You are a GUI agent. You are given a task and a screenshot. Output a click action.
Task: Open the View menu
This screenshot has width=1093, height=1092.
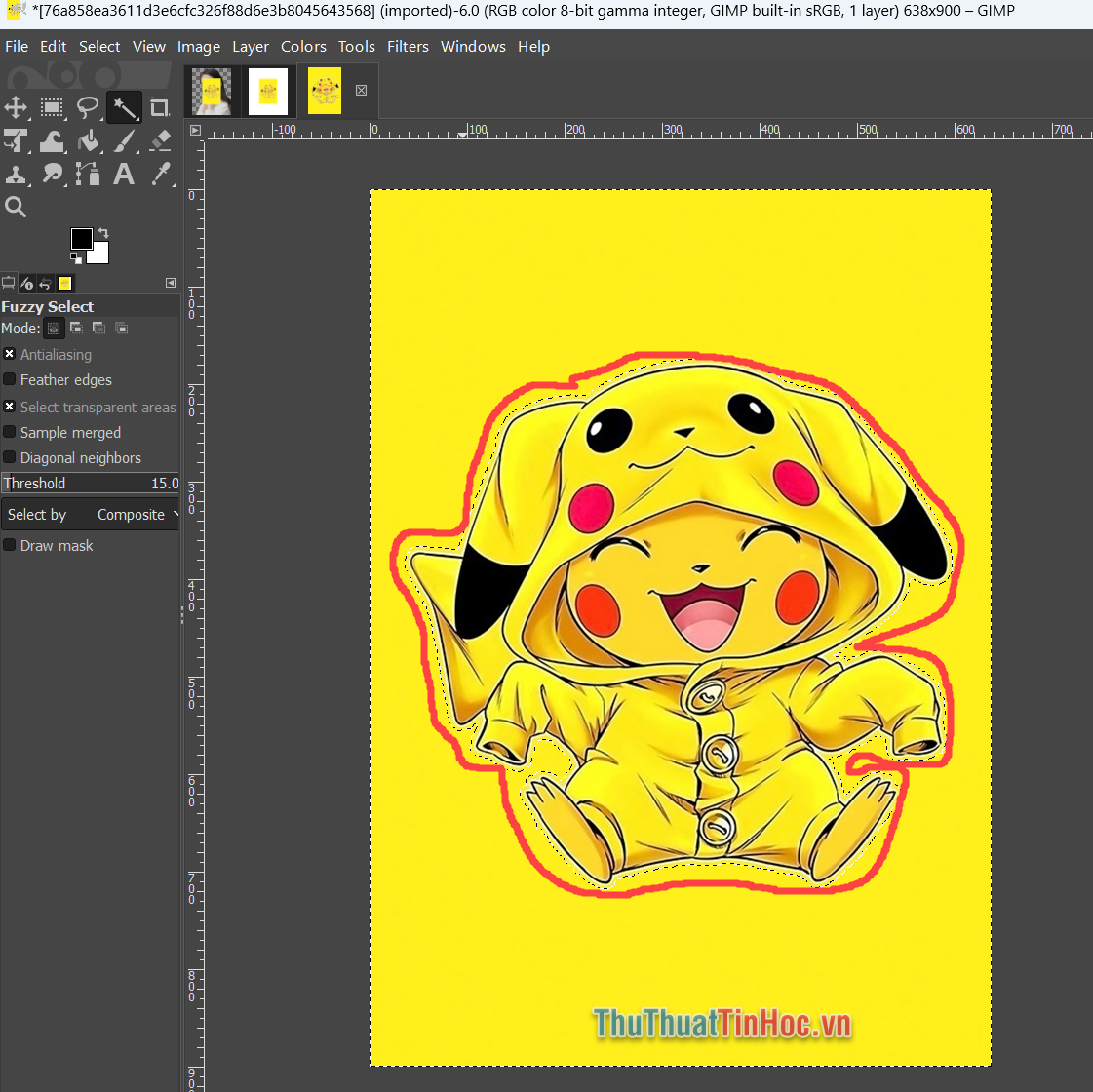point(148,47)
